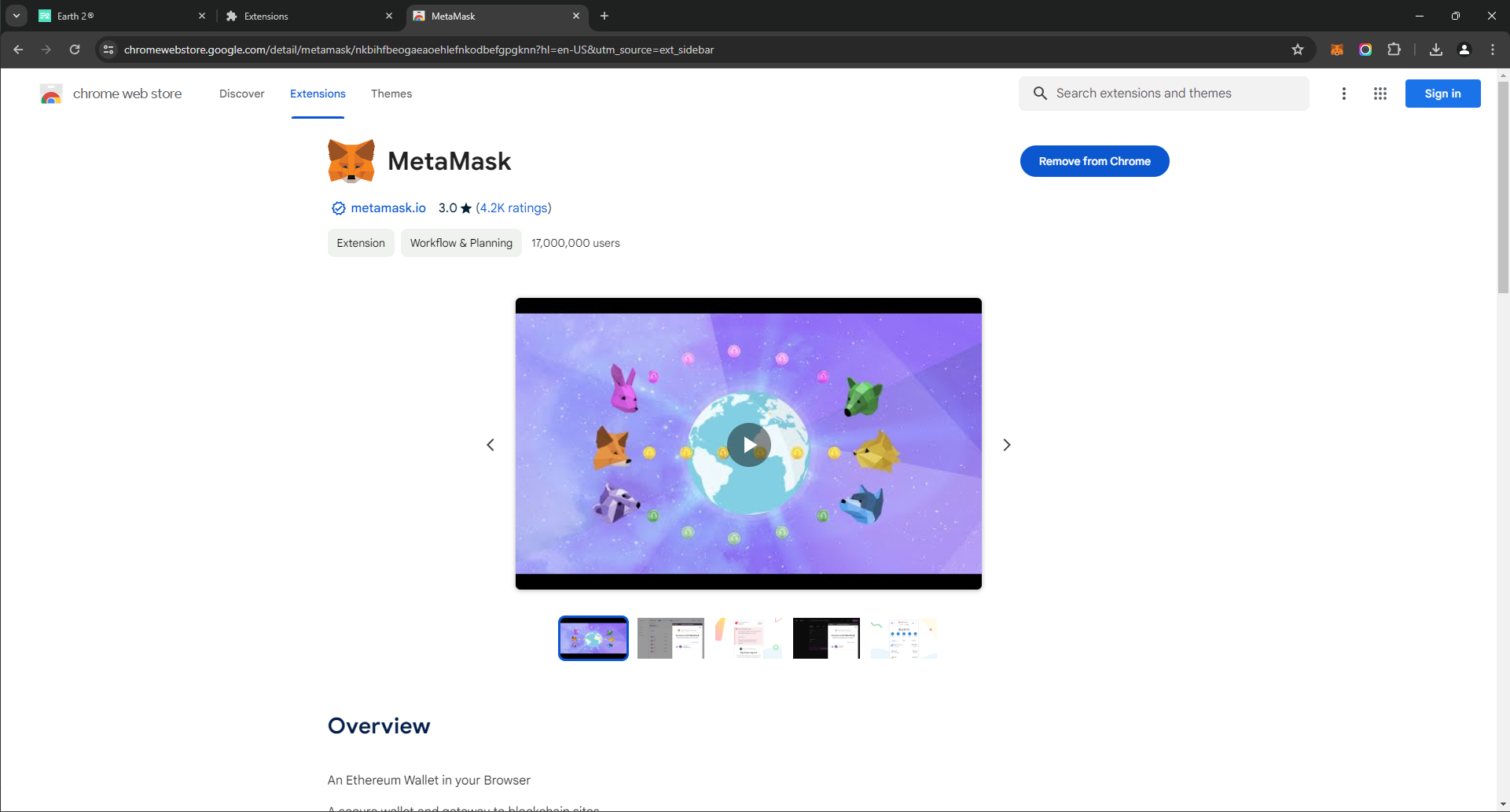Show next screenshot with right chevron
The image size is (1510, 812).
coord(1006,445)
